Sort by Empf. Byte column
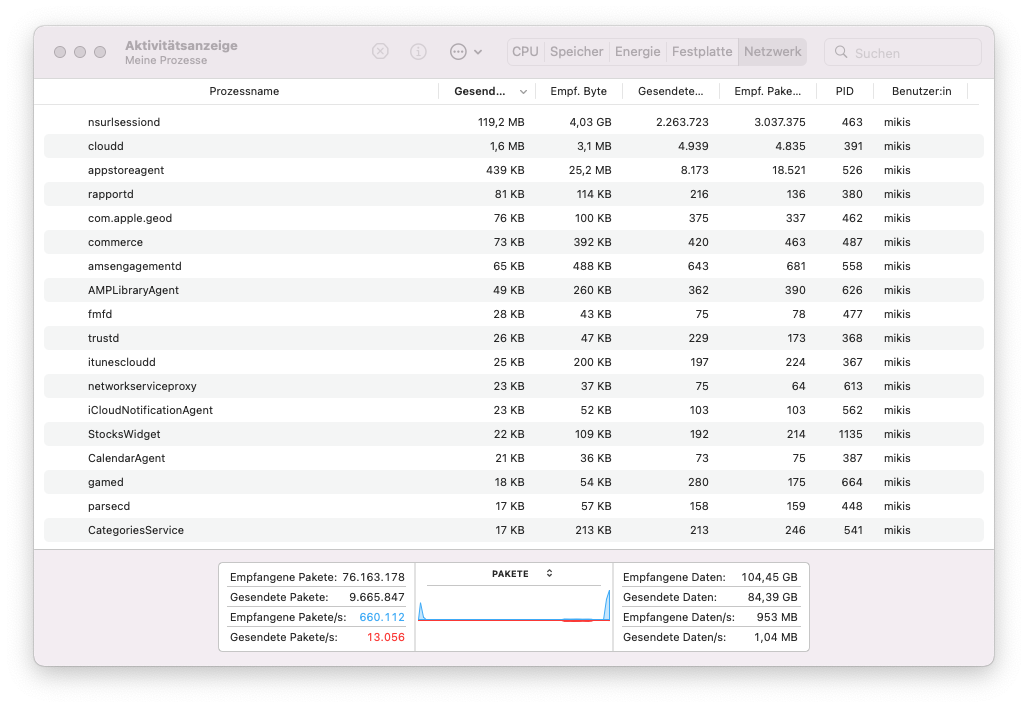Screen dimensions: 1028x708 click(578, 91)
